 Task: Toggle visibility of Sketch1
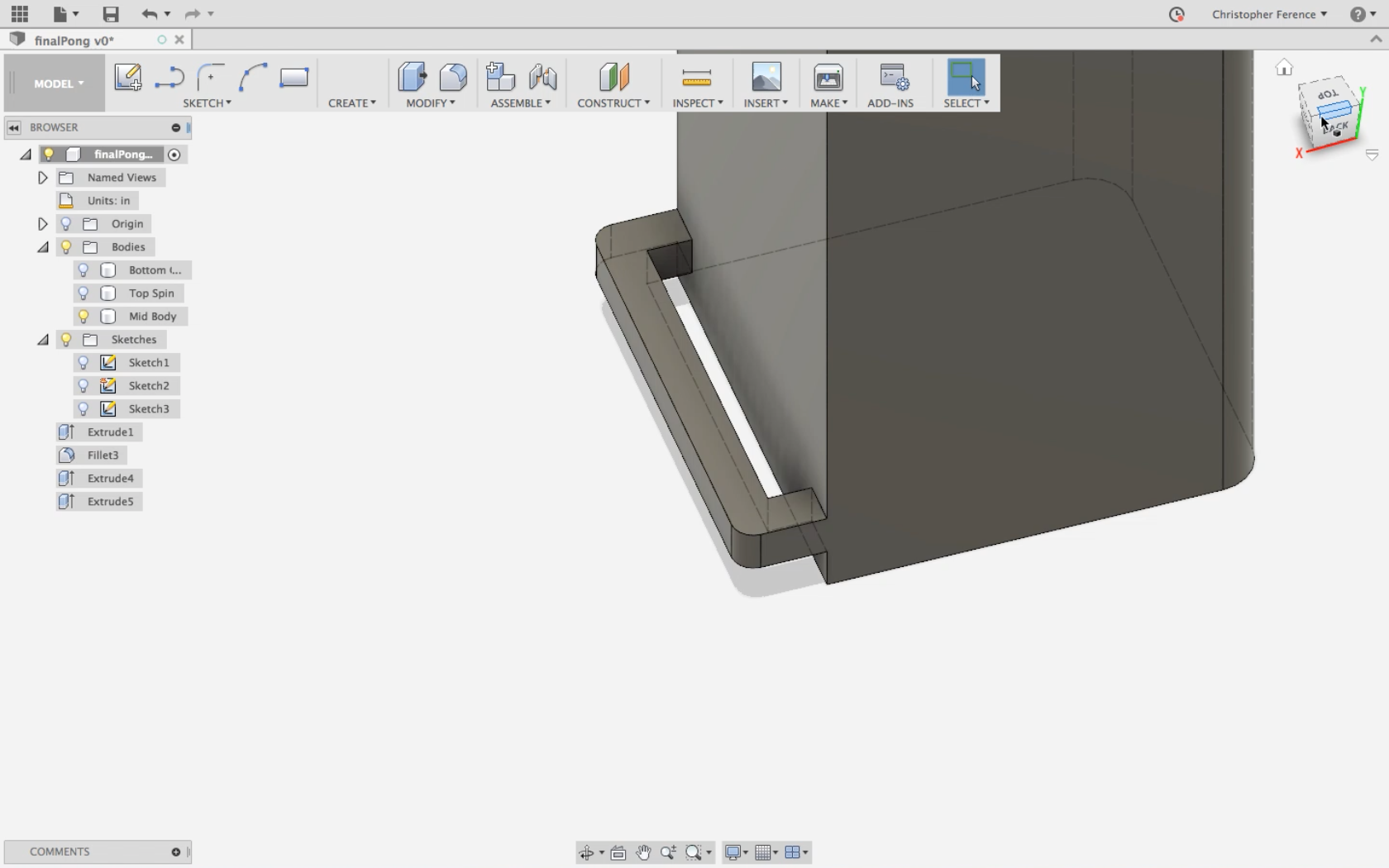click(84, 363)
